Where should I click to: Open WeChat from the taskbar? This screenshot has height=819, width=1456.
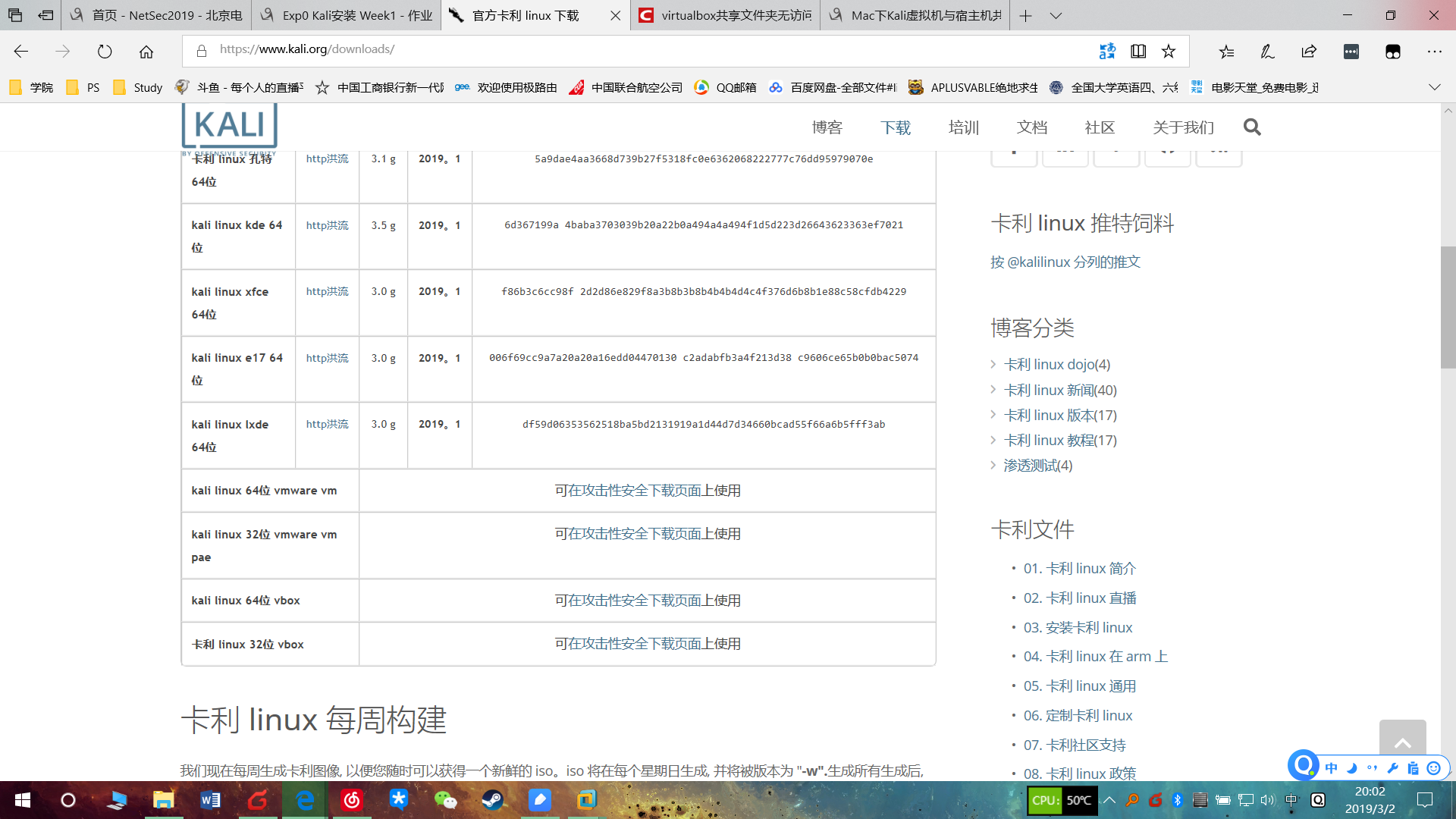(446, 800)
